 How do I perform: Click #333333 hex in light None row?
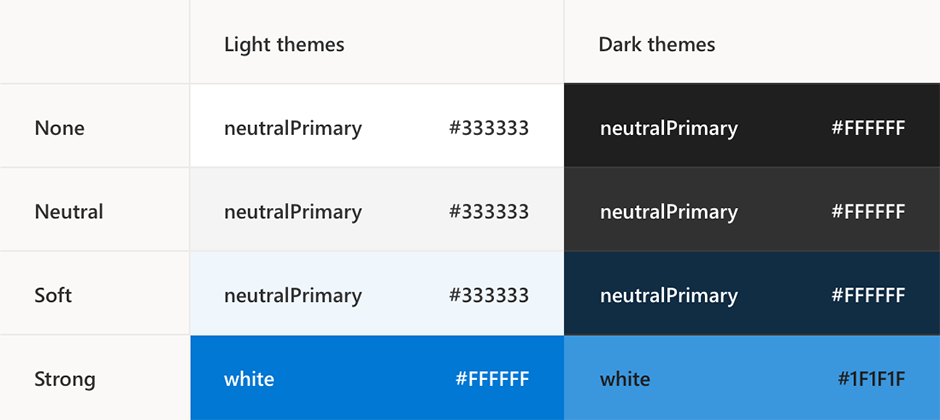[x=489, y=128]
